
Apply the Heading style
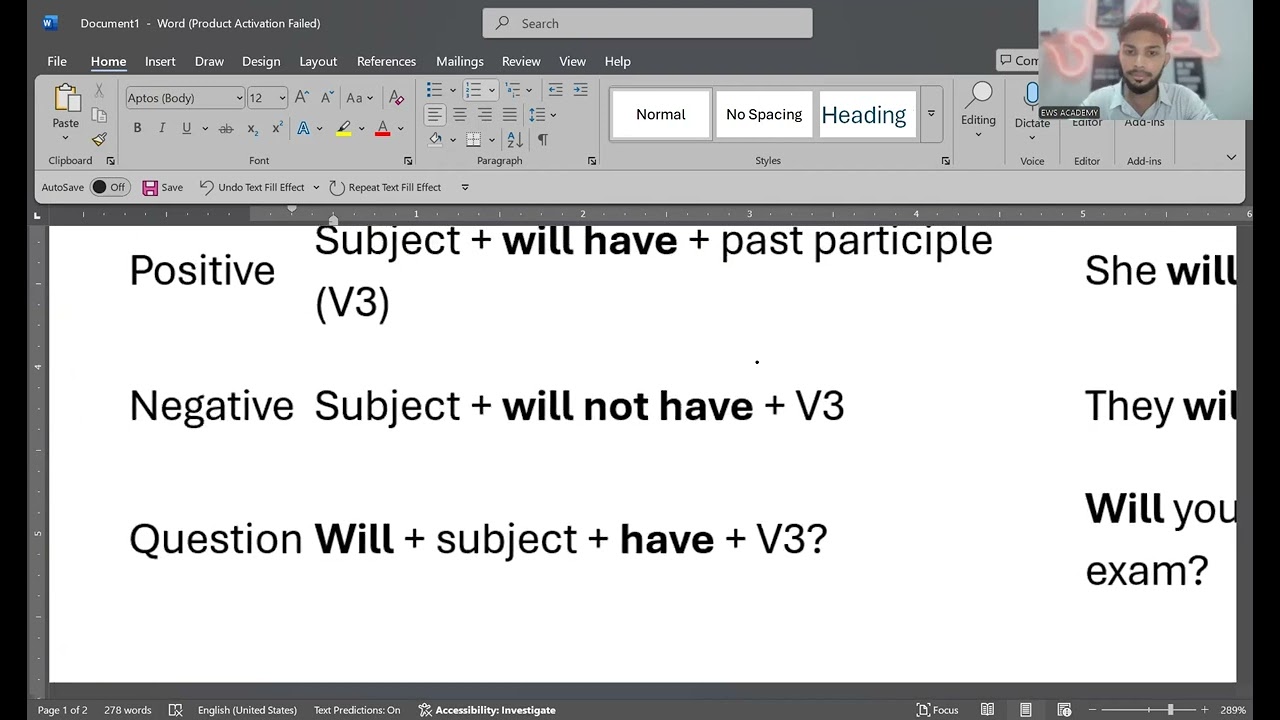(x=866, y=114)
